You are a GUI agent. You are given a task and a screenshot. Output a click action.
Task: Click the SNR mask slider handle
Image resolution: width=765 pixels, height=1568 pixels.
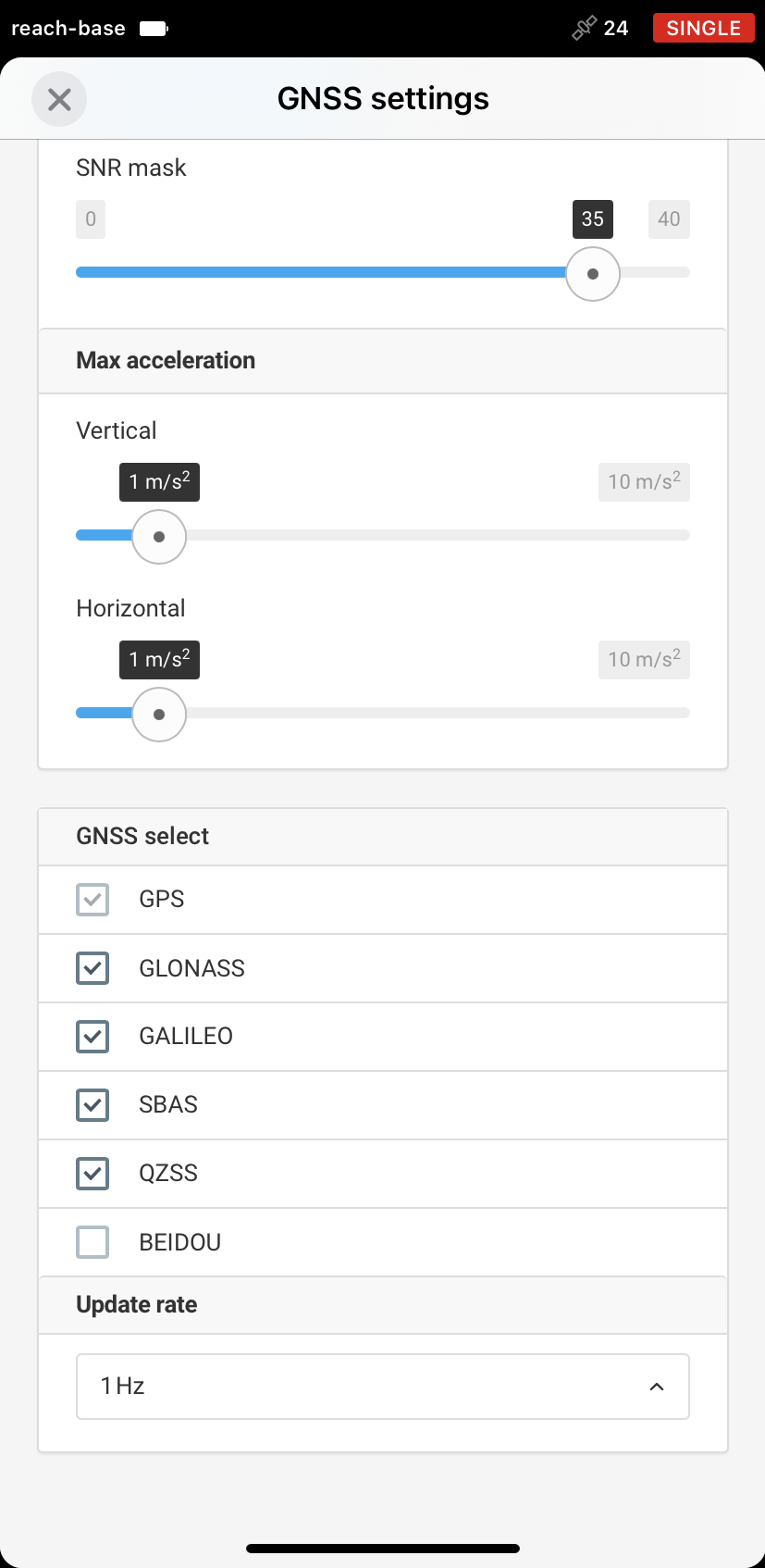coord(593,274)
